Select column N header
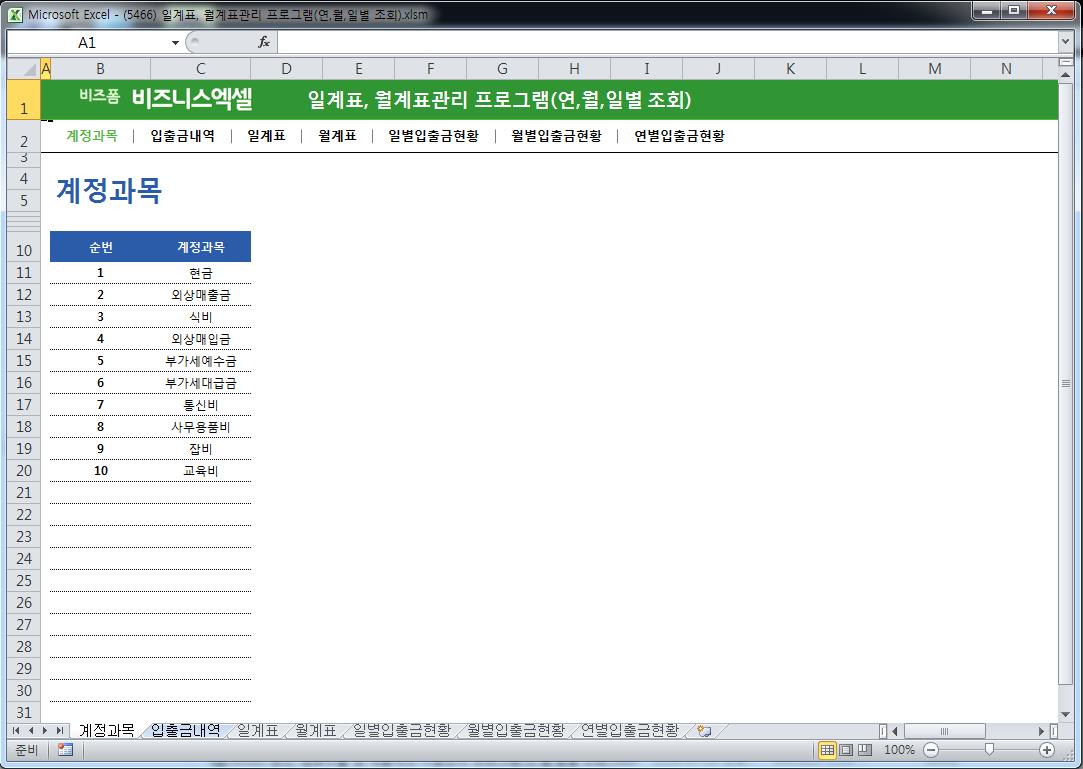Image resolution: width=1083 pixels, height=769 pixels. 1006,68
